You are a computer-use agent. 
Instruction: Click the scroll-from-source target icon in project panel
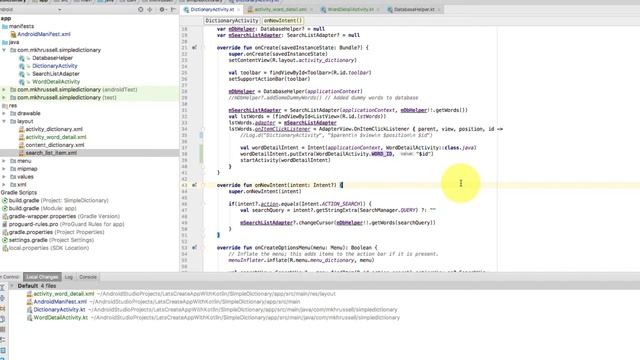pyautogui.click(x=141, y=9)
